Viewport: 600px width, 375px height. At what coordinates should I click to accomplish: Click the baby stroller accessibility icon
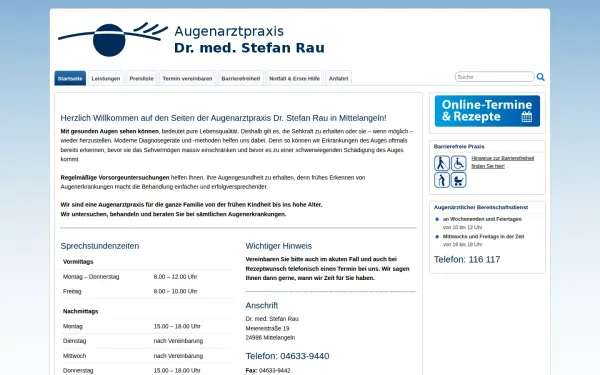click(458, 180)
